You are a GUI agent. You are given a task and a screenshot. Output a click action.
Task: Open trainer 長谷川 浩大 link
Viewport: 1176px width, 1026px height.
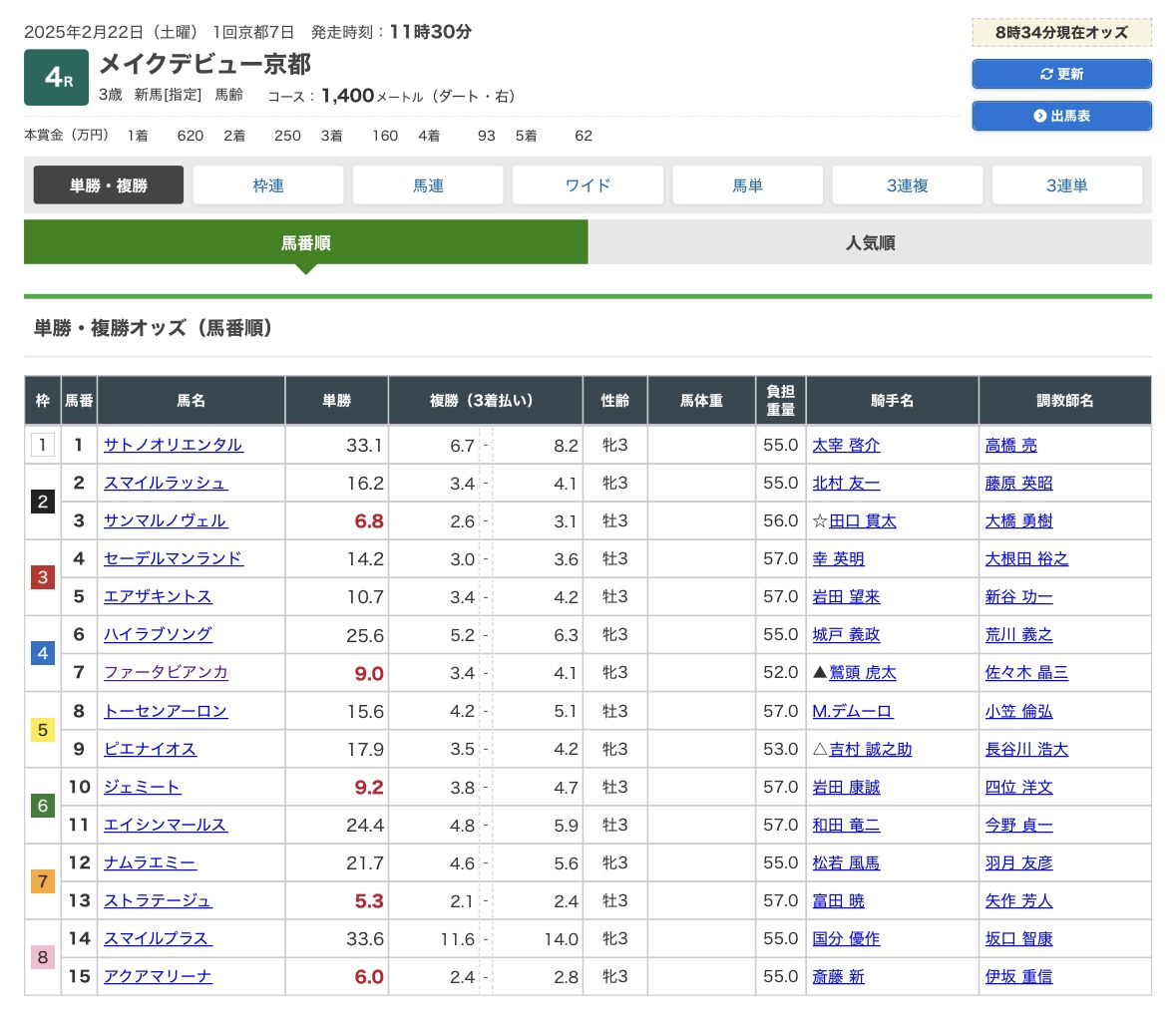click(x=1026, y=750)
